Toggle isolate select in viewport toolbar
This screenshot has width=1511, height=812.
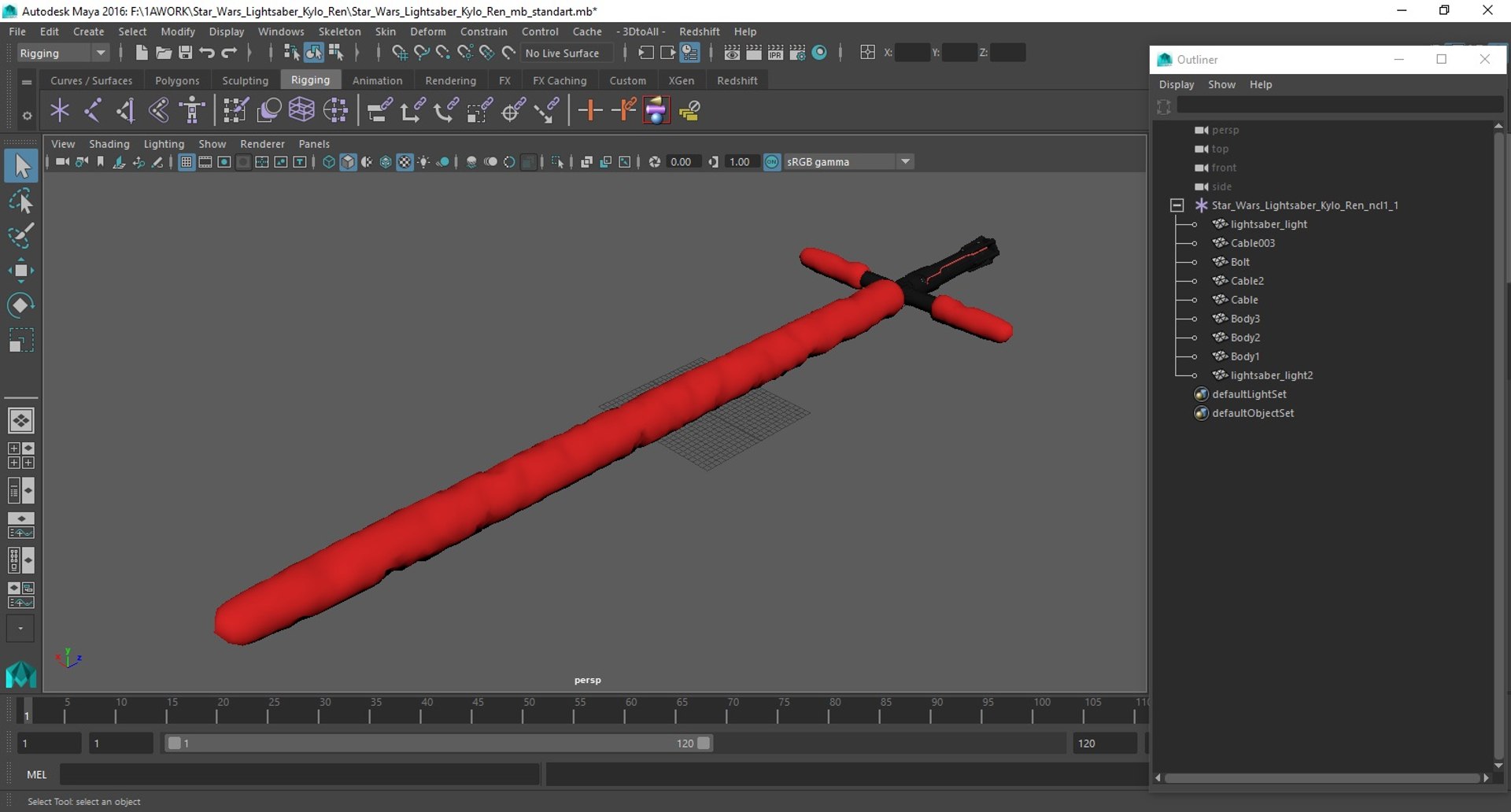pos(557,162)
